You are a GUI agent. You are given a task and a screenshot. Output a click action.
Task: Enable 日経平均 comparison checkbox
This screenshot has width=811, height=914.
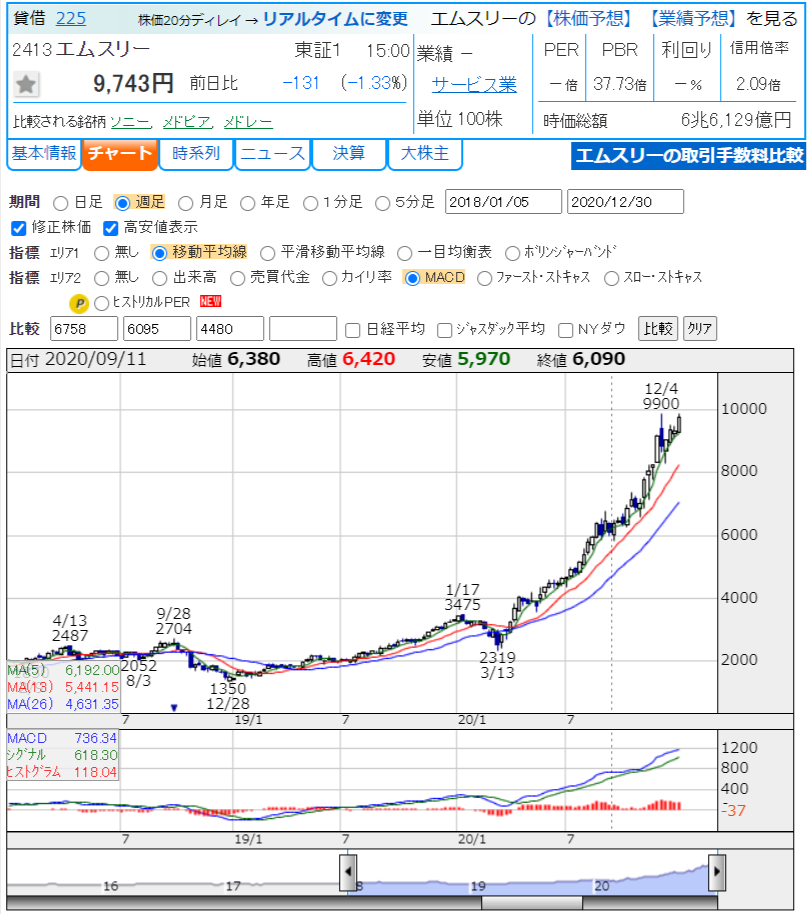352,331
